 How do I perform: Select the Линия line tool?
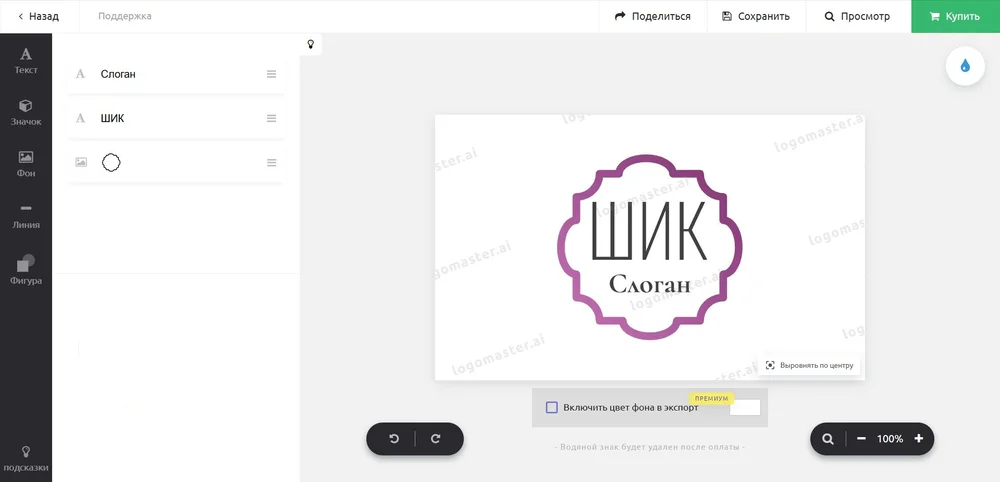coord(26,216)
